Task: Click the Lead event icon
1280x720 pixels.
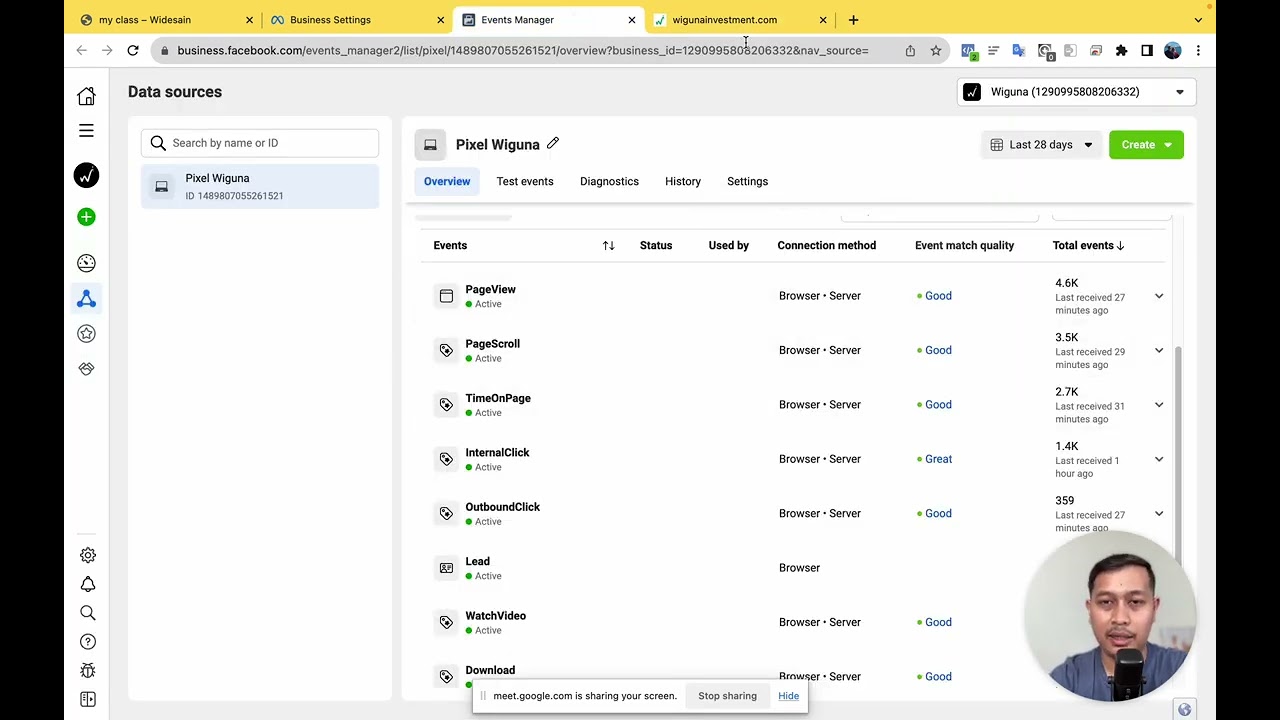Action: coord(446,568)
